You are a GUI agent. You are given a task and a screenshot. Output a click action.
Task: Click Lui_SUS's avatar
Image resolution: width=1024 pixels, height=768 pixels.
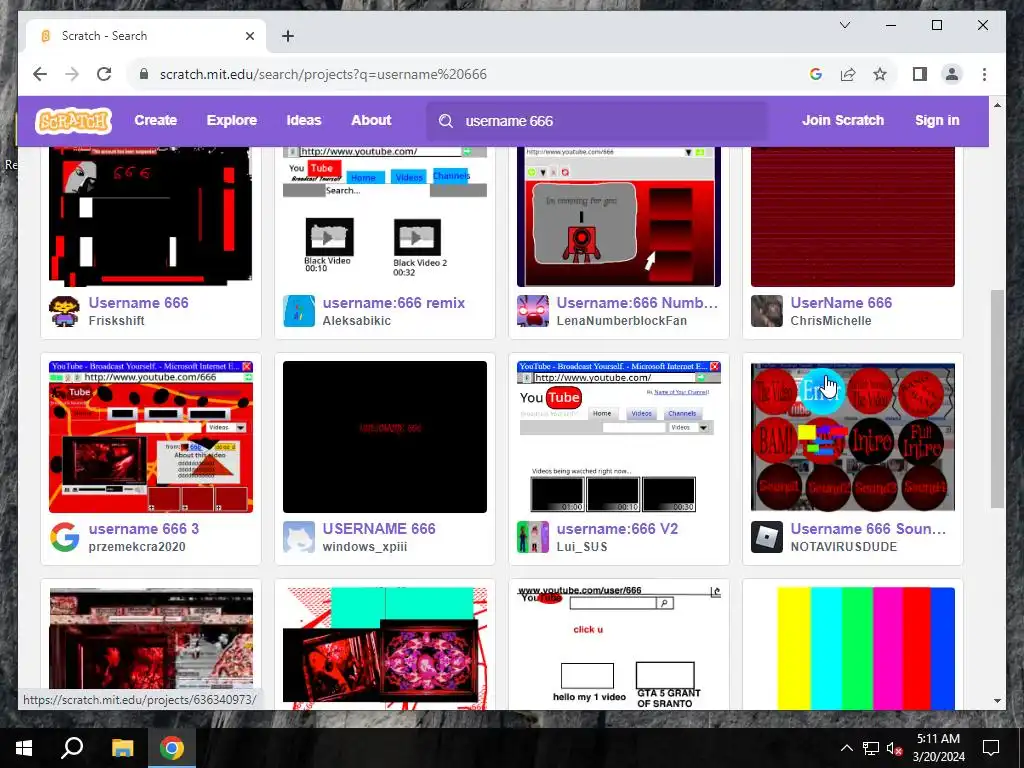point(533,537)
